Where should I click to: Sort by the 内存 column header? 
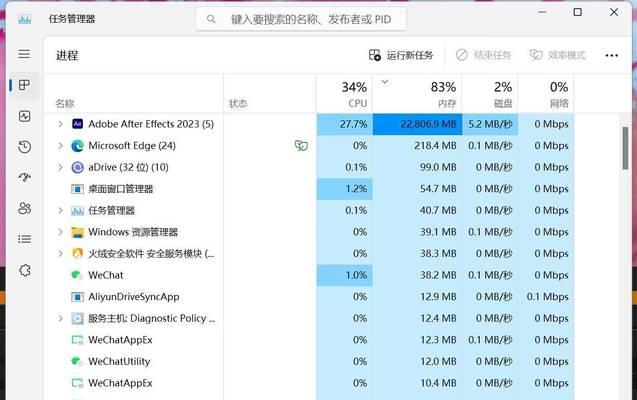(417, 94)
